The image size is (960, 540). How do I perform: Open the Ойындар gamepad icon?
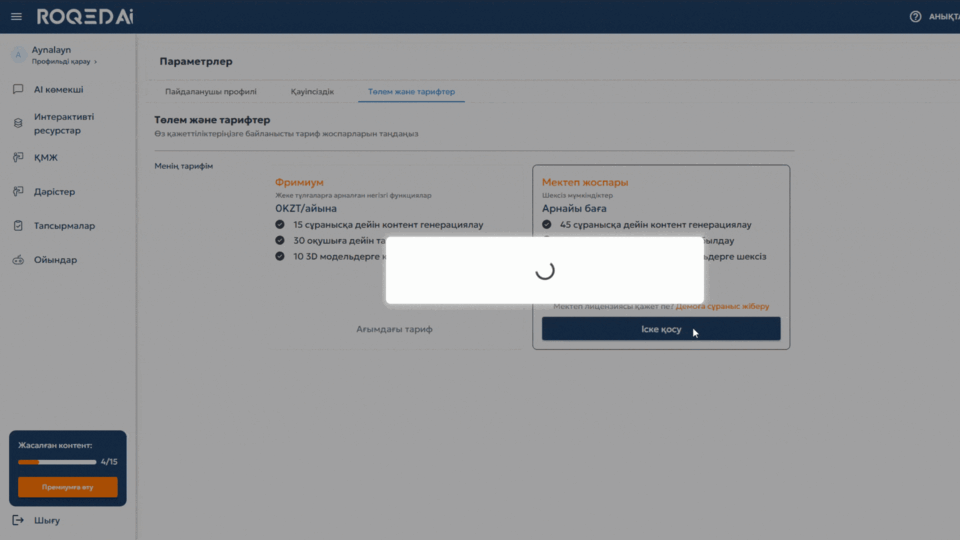(18, 260)
